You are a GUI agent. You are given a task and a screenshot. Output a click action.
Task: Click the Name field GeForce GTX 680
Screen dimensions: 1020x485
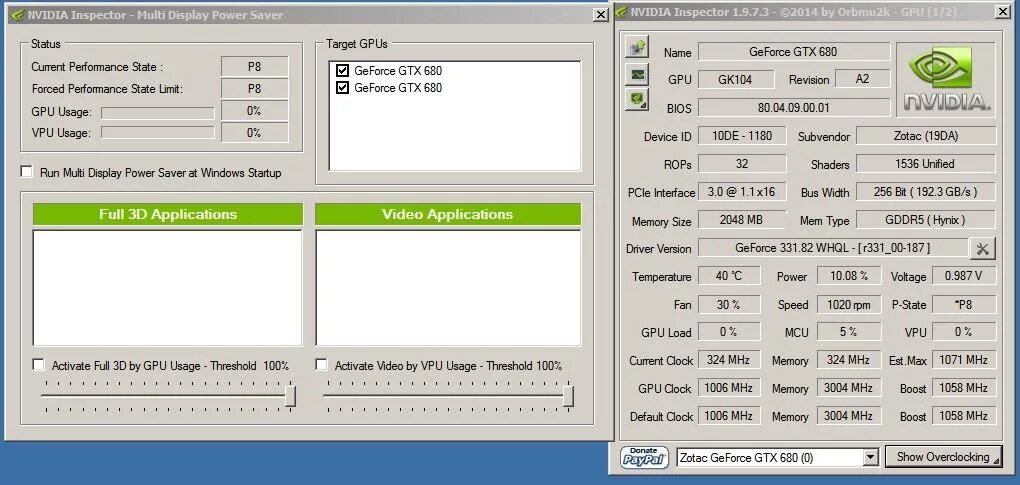[x=794, y=51]
